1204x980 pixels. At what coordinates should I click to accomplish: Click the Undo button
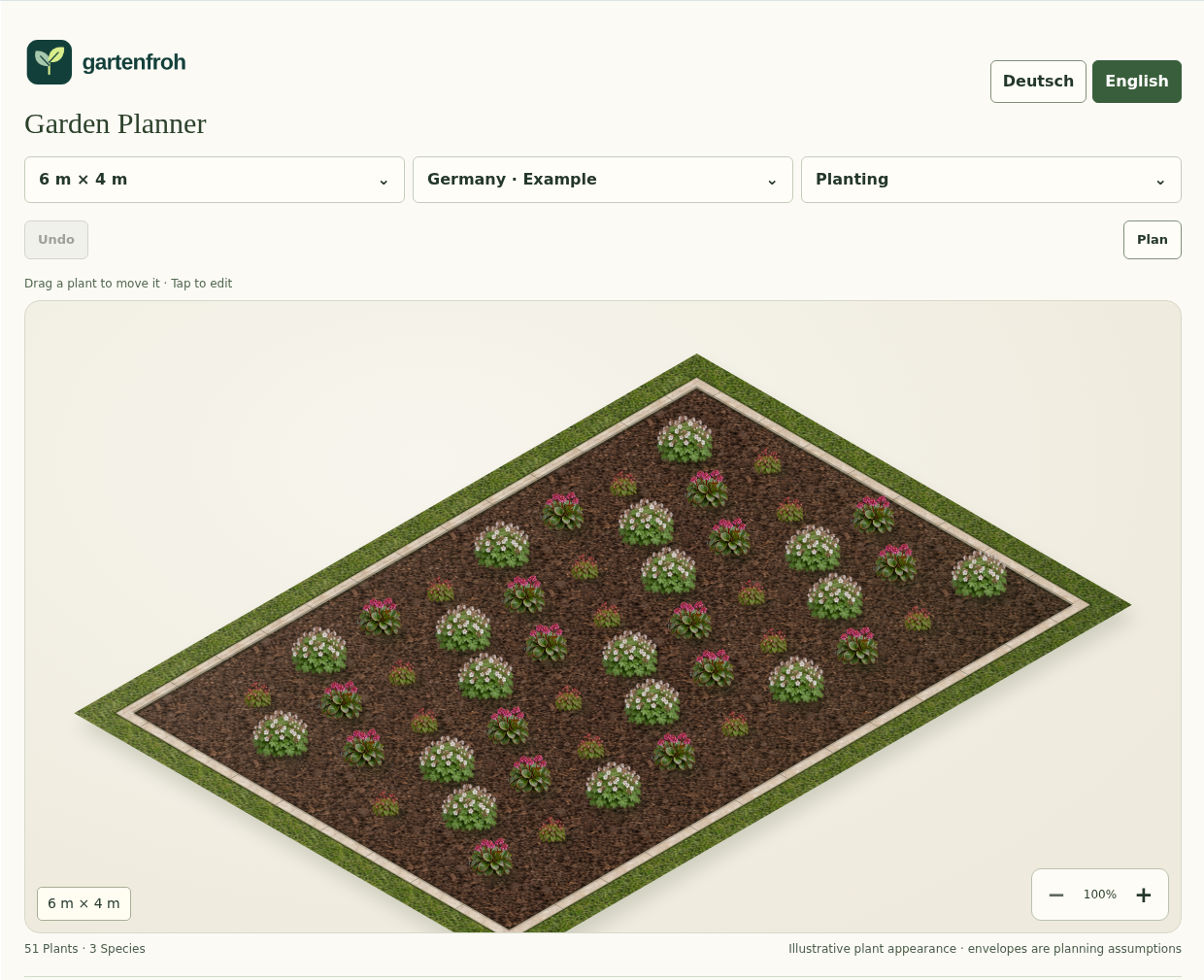point(56,240)
